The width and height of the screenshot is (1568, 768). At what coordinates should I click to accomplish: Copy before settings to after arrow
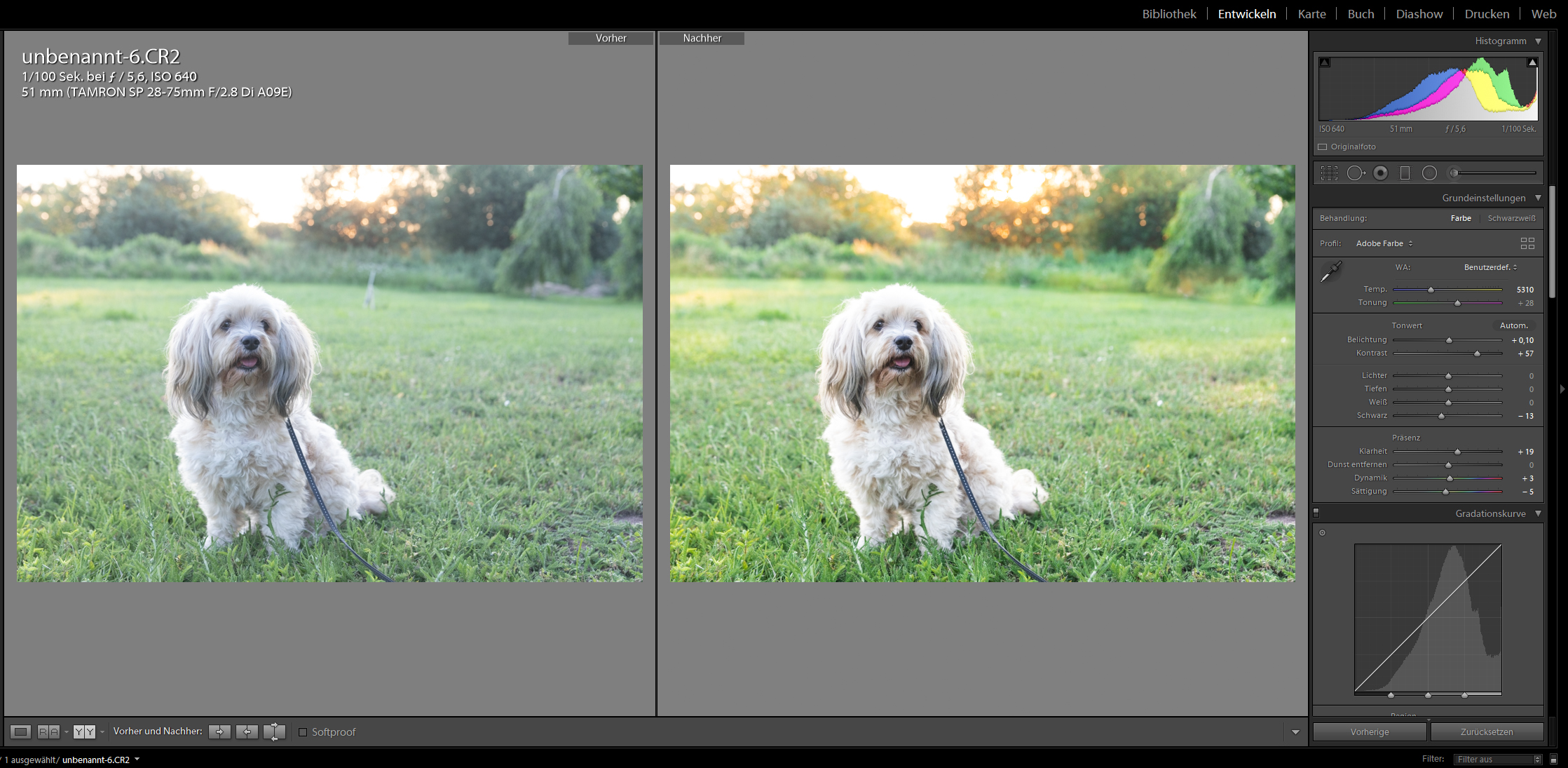219,732
